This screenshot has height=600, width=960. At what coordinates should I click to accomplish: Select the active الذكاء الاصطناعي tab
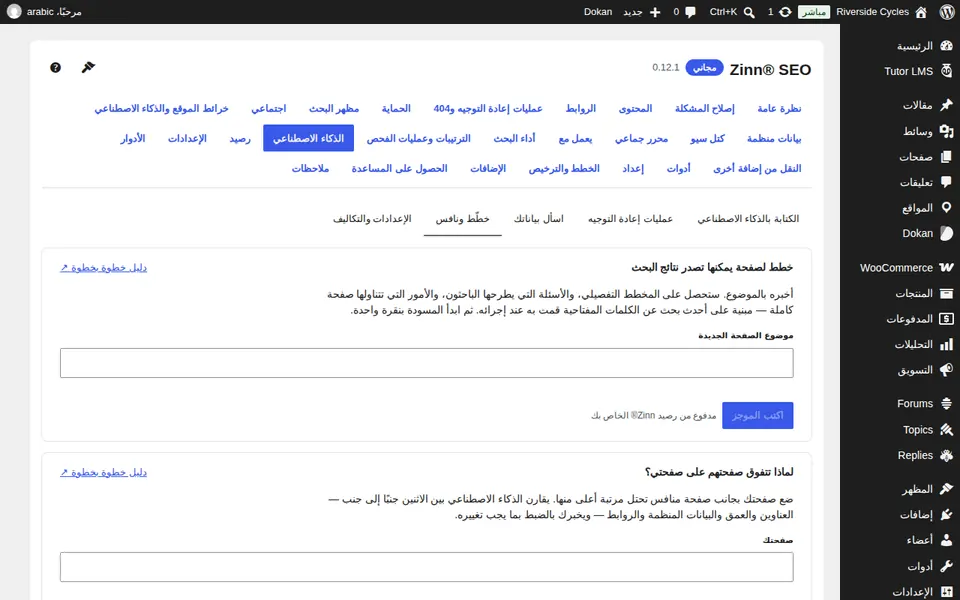click(x=309, y=138)
